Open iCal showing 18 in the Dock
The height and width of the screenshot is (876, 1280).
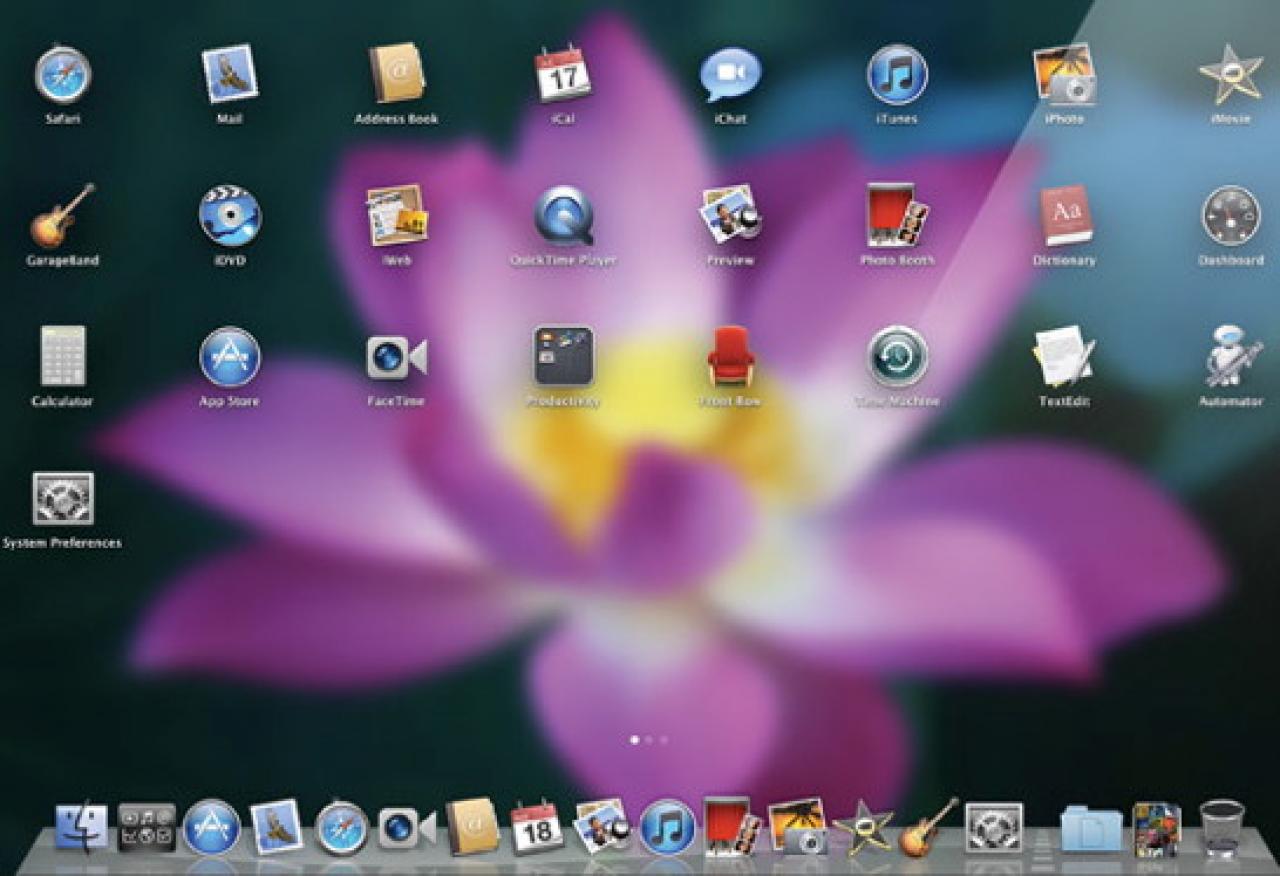538,827
